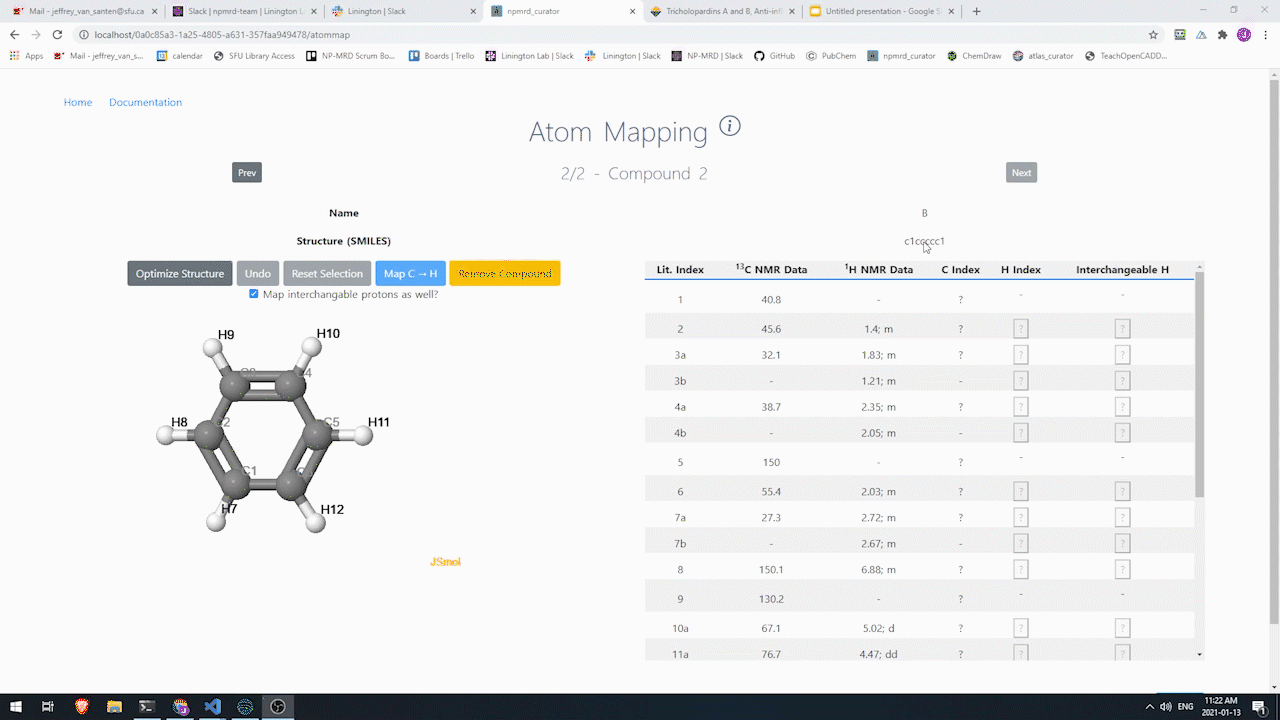
Task: Click the Next compound button
Action: pos(1021,173)
